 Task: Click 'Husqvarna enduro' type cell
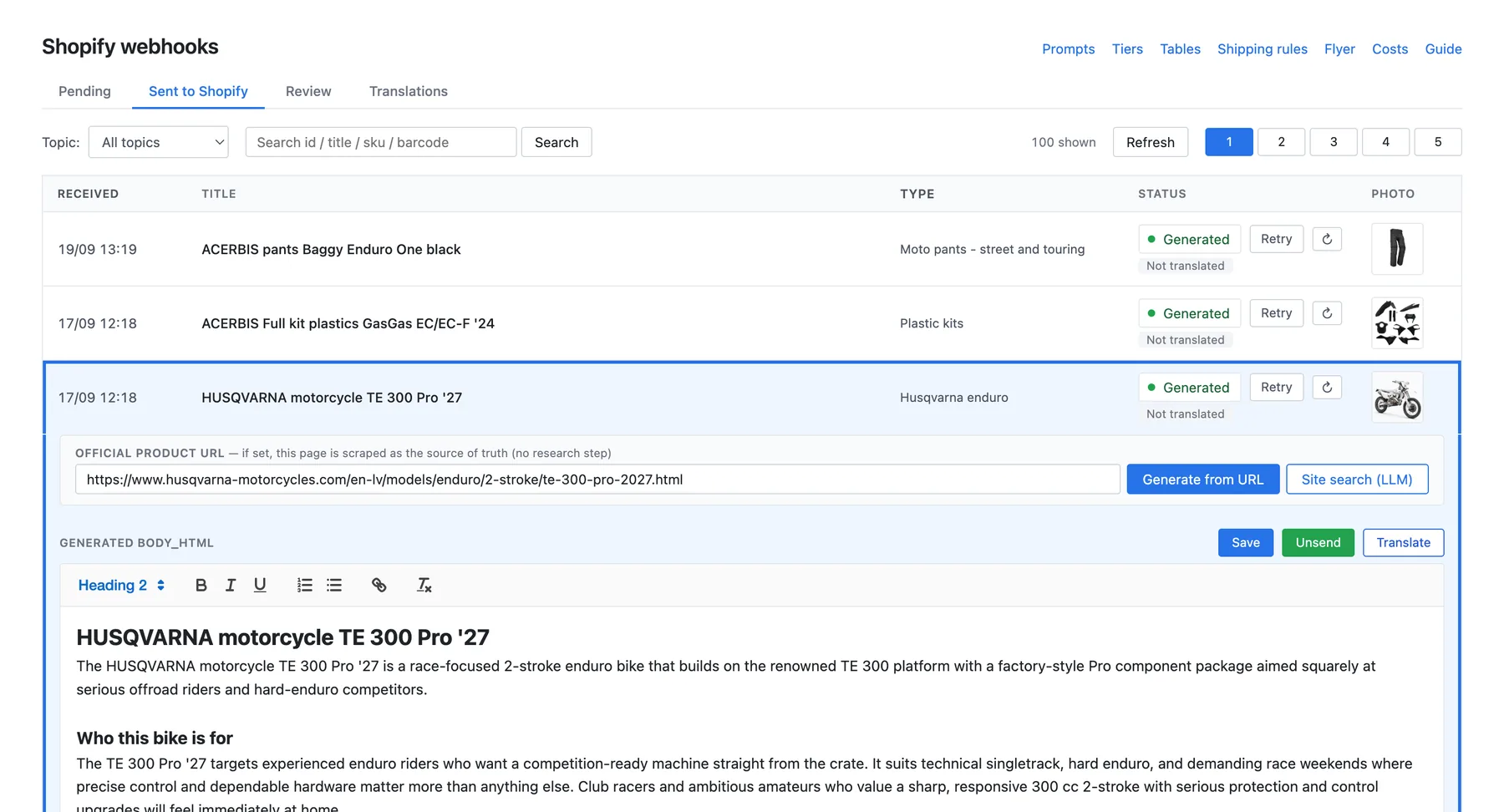pos(953,398)
